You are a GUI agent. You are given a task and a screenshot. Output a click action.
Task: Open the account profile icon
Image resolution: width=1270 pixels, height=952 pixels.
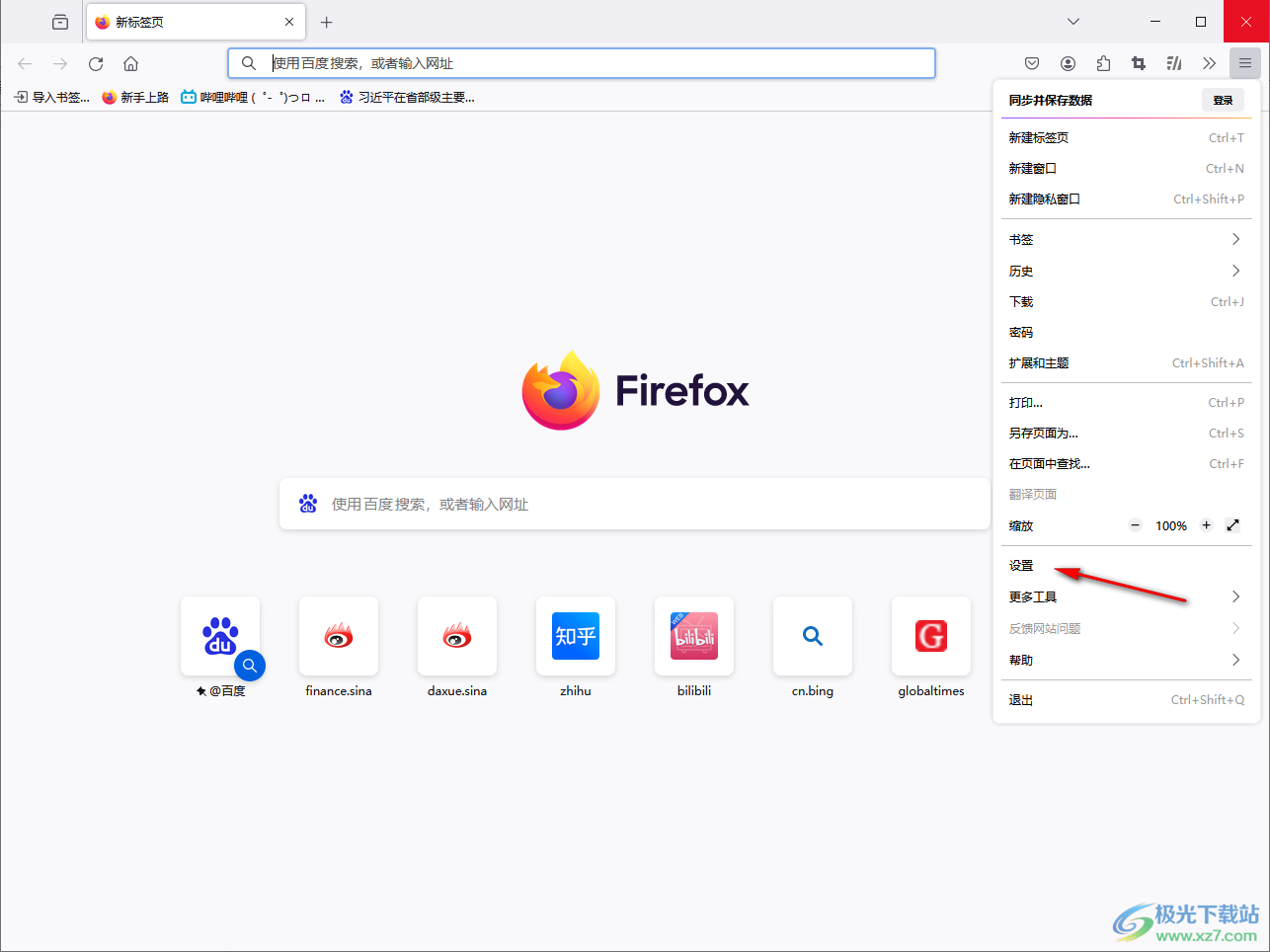click(1068, 63)
